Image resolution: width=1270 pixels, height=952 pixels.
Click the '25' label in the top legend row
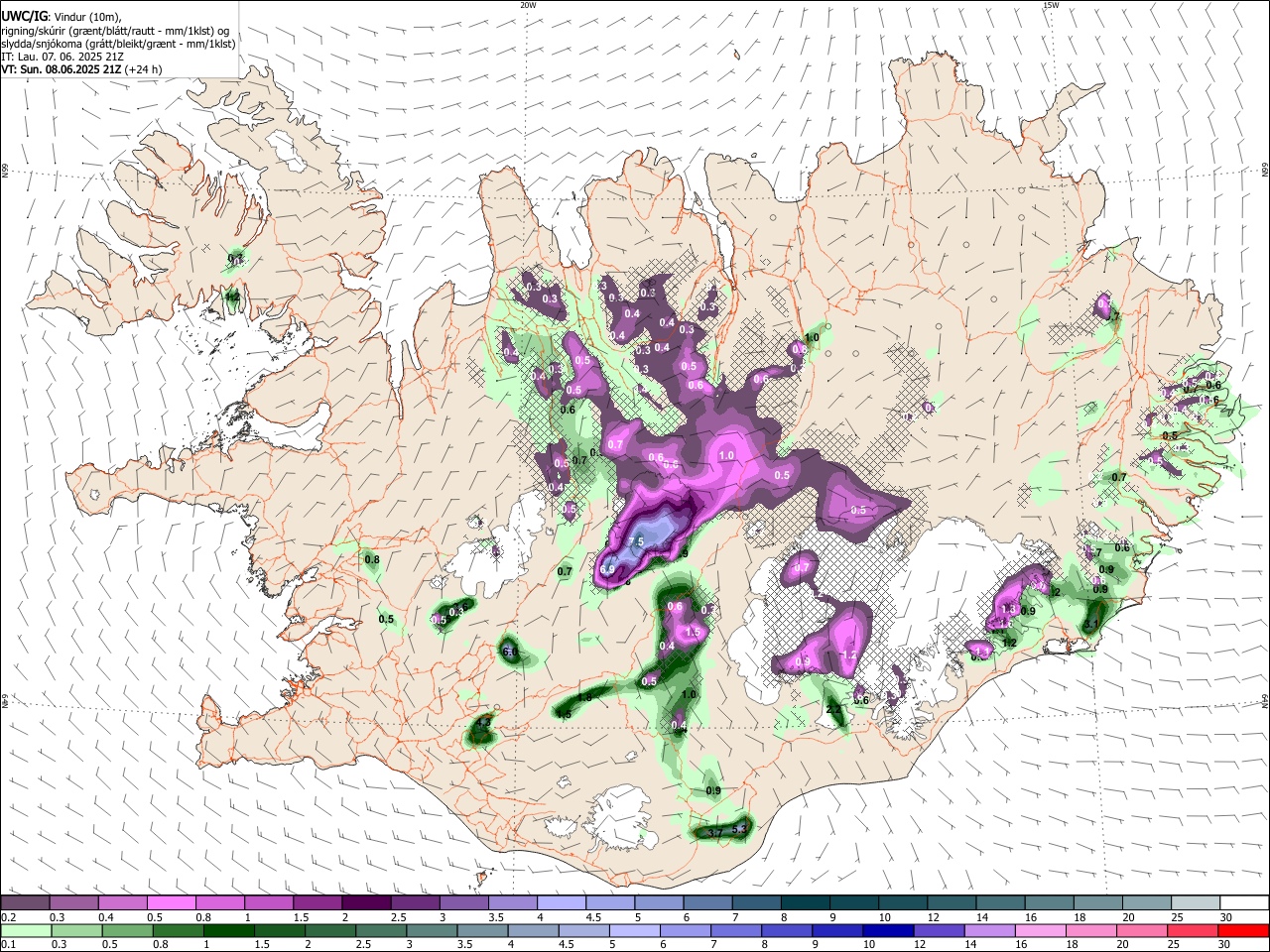point(1177,917)
